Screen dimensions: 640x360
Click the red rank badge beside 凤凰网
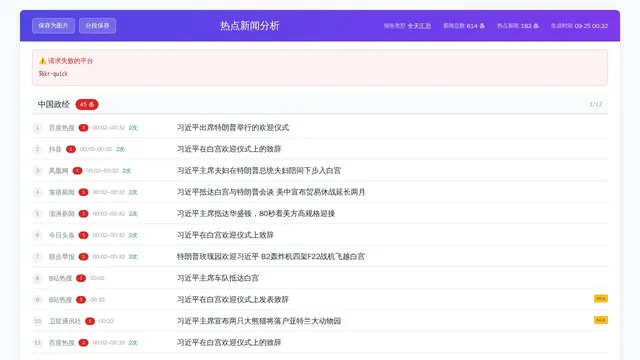[77, 171]
